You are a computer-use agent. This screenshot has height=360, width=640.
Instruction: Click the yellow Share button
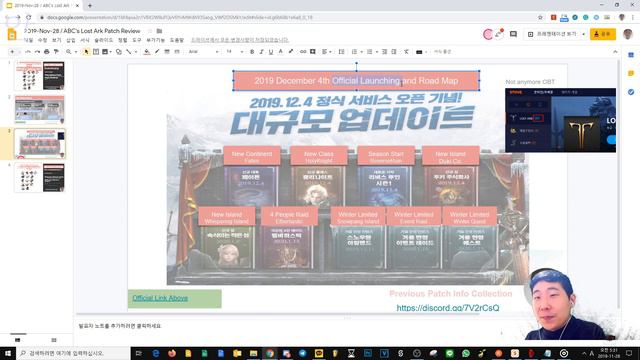pyautogui.click(x=603, y=34)
